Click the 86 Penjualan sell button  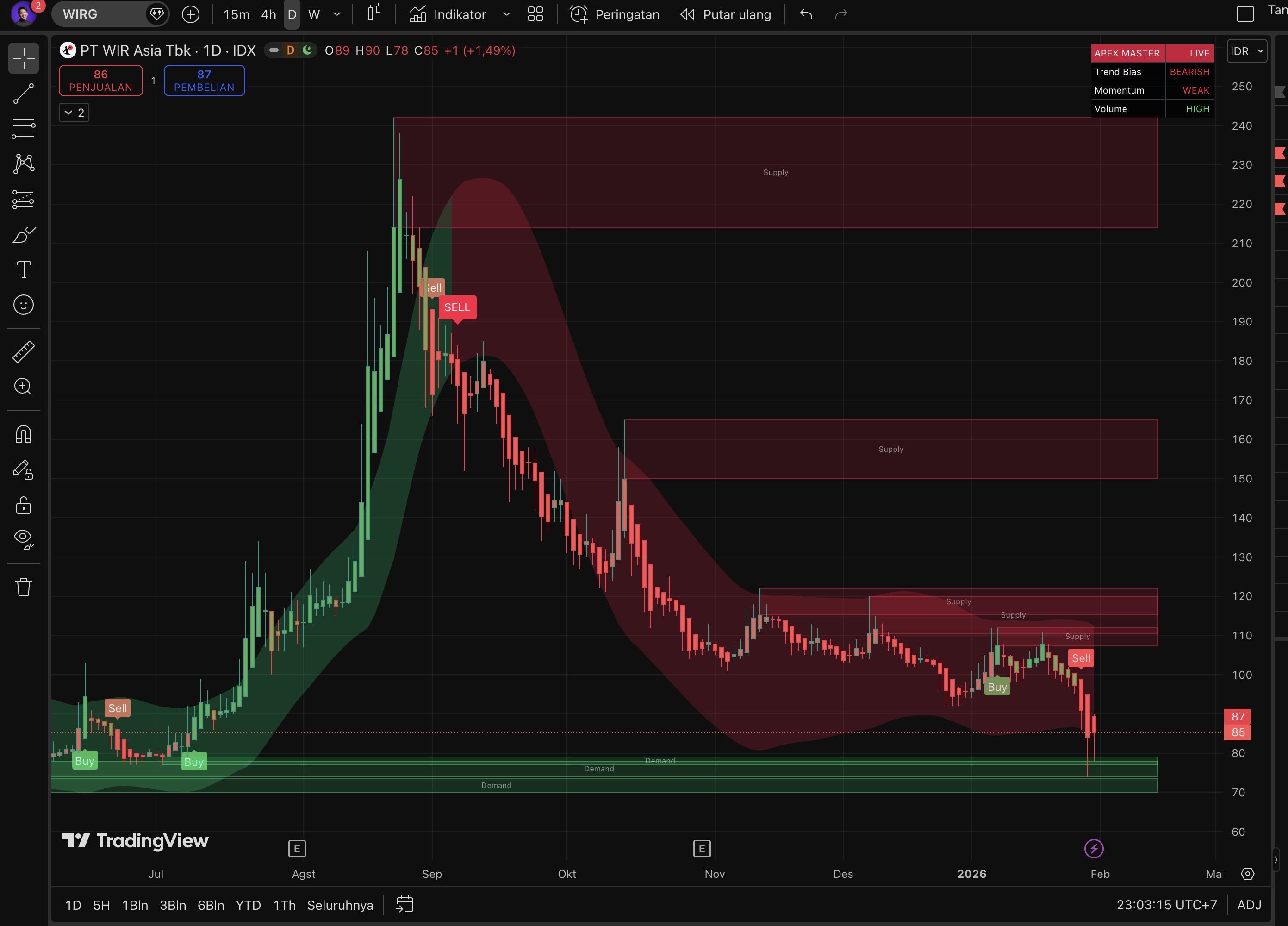(100, 81)
